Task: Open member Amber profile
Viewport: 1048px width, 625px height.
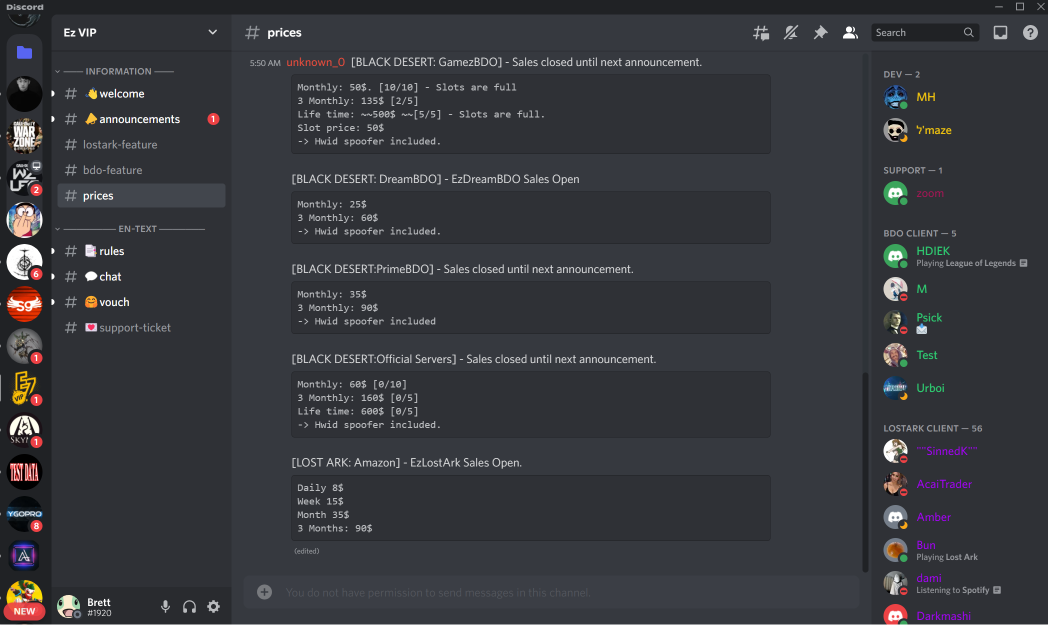Action: coord(957,517)
